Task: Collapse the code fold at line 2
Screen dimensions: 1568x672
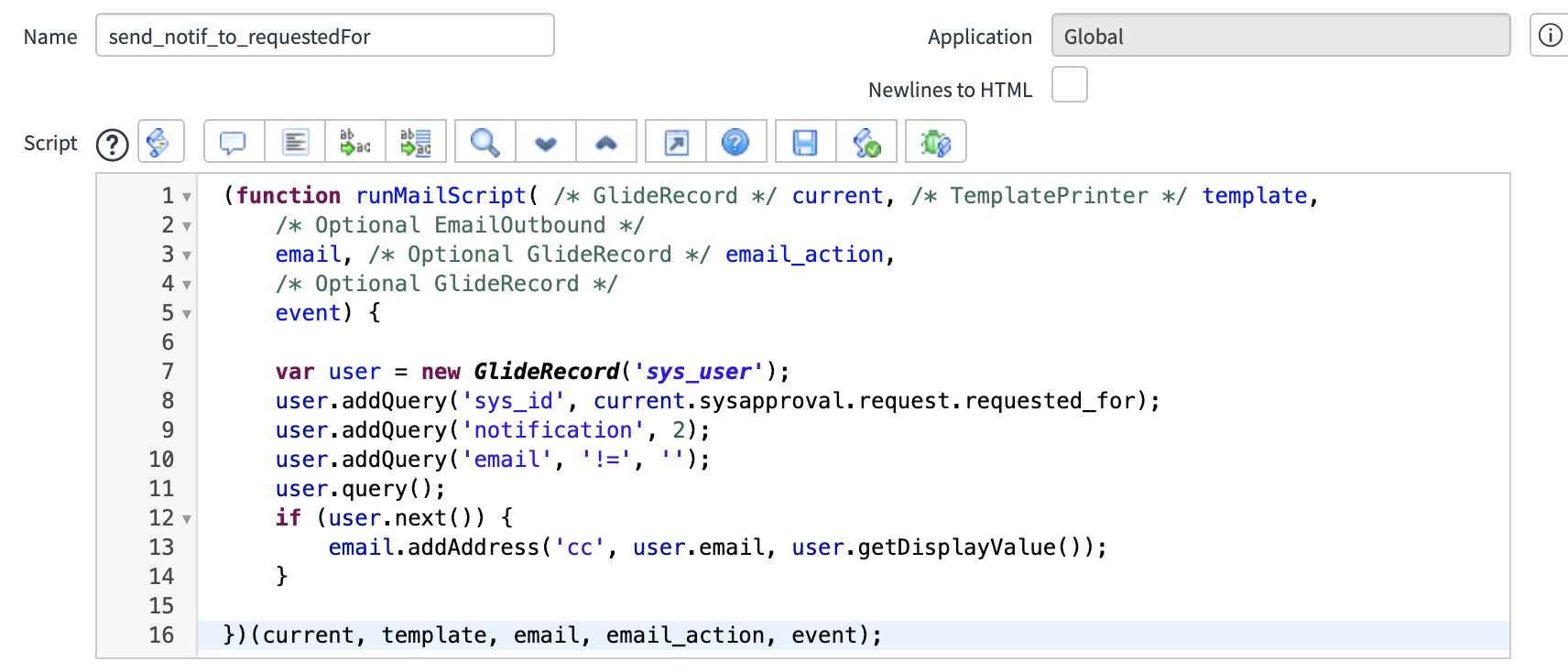Action: click(187, 226)
